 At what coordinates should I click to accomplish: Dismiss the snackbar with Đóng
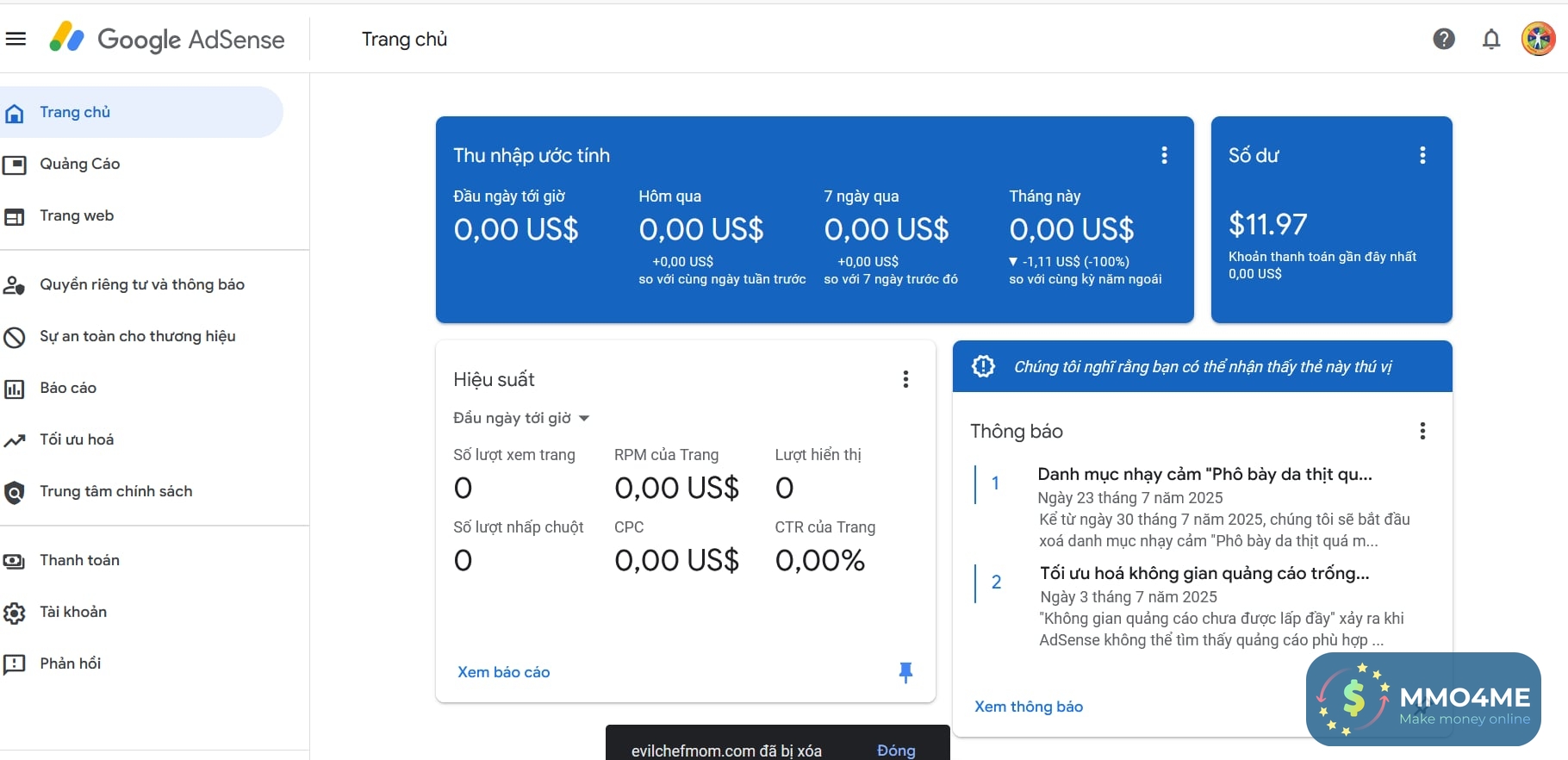[x=896, y=750]
